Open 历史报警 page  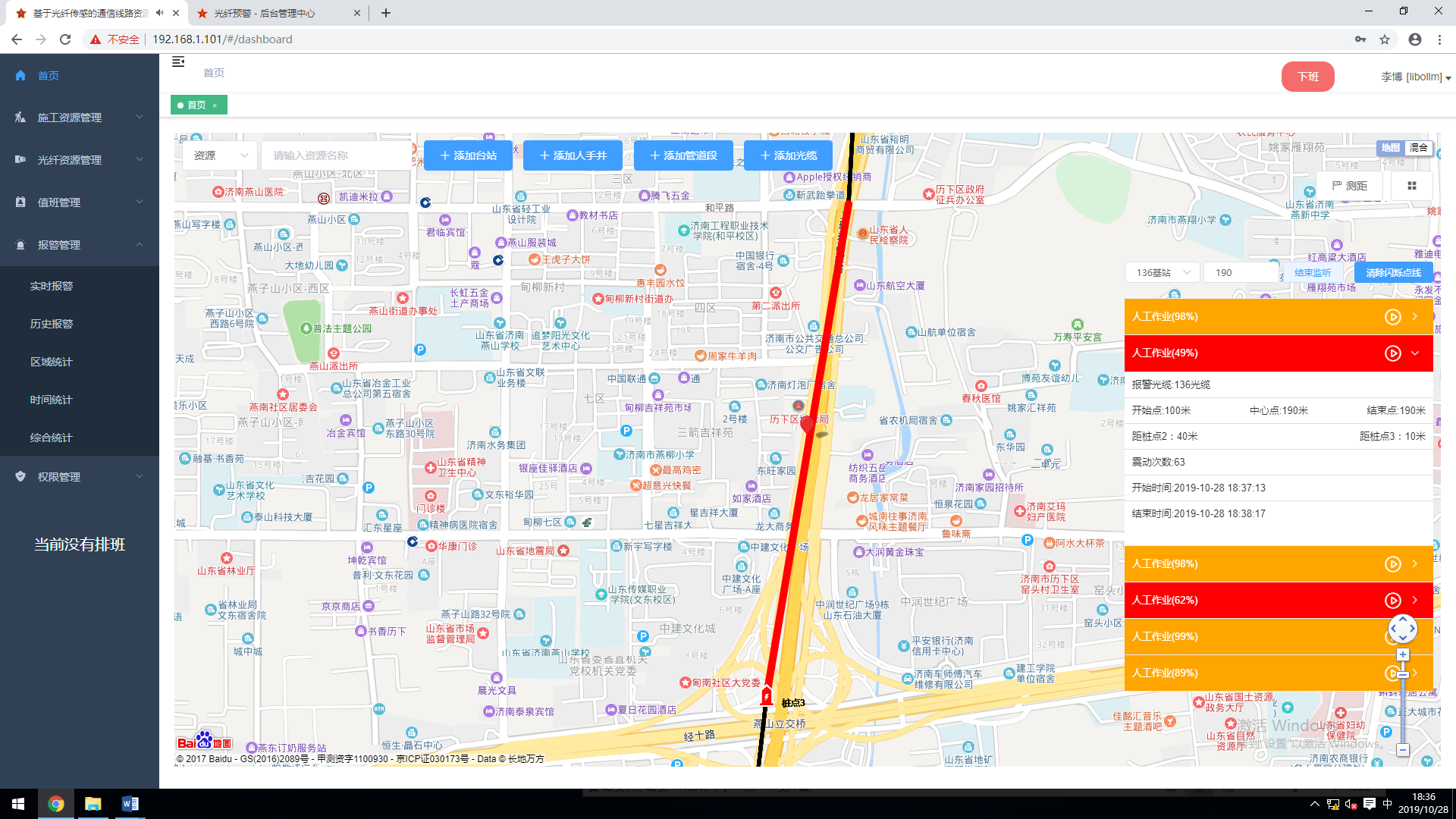52,324
